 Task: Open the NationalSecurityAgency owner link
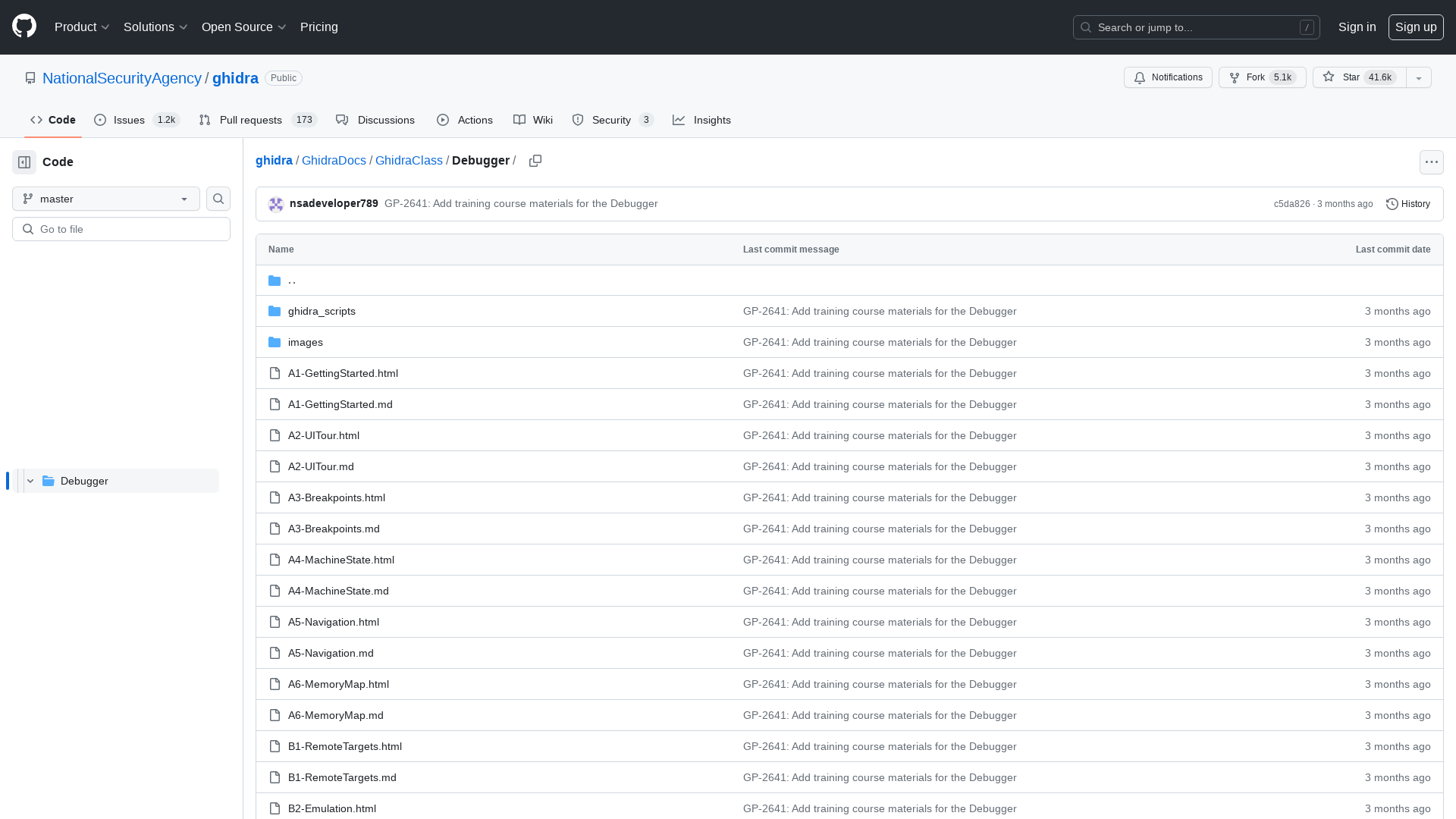click(x=122, y=78)
